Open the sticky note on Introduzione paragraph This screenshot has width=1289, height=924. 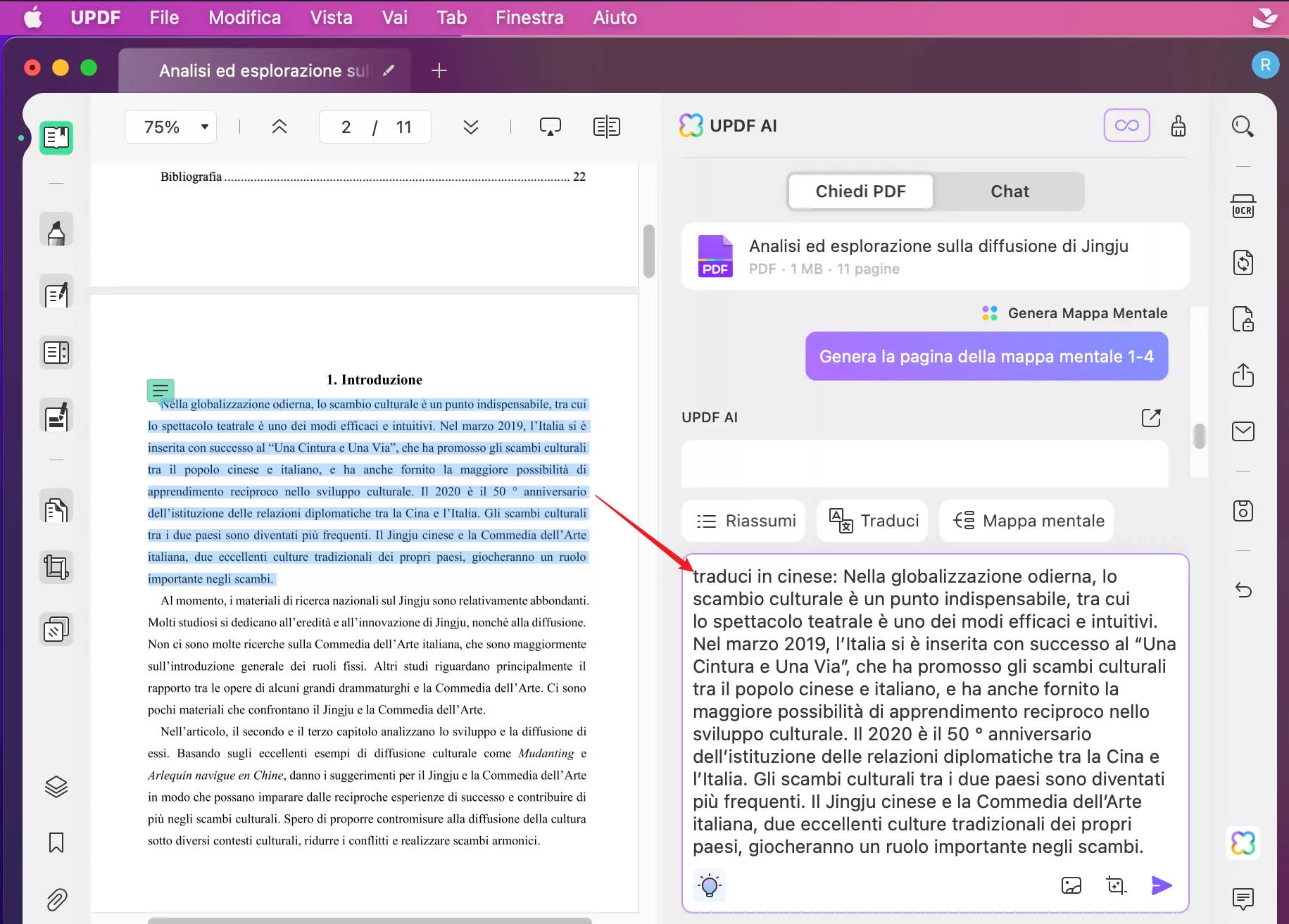[x=161, y=390]
